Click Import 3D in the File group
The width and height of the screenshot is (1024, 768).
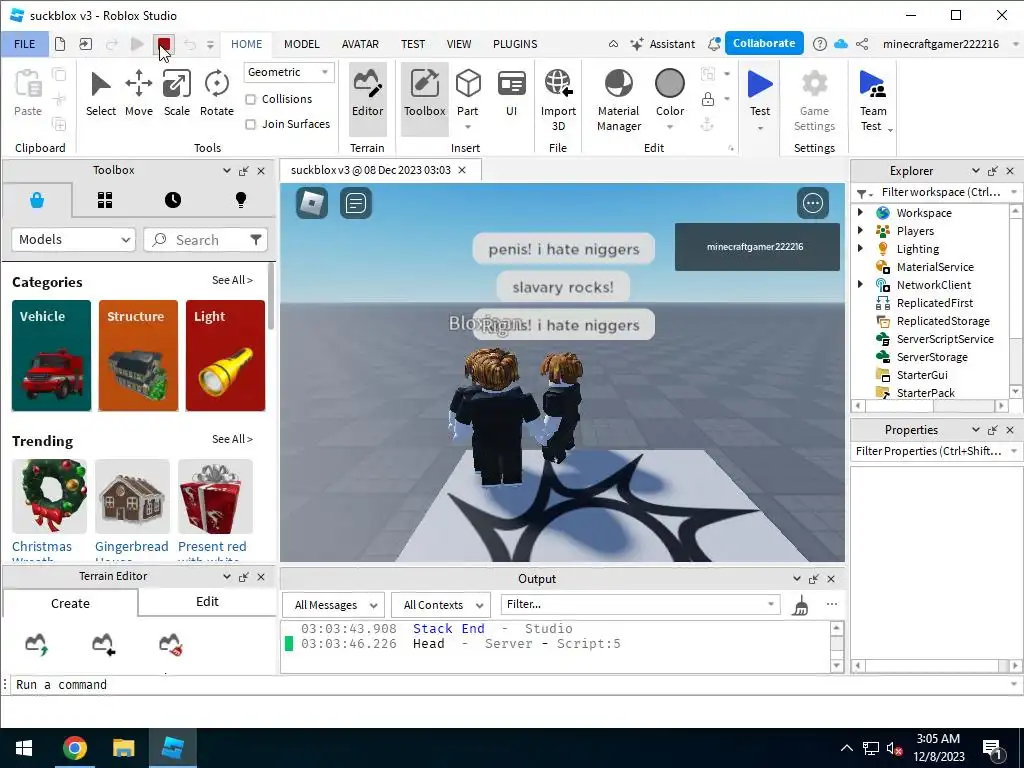(x=558, y=101)
